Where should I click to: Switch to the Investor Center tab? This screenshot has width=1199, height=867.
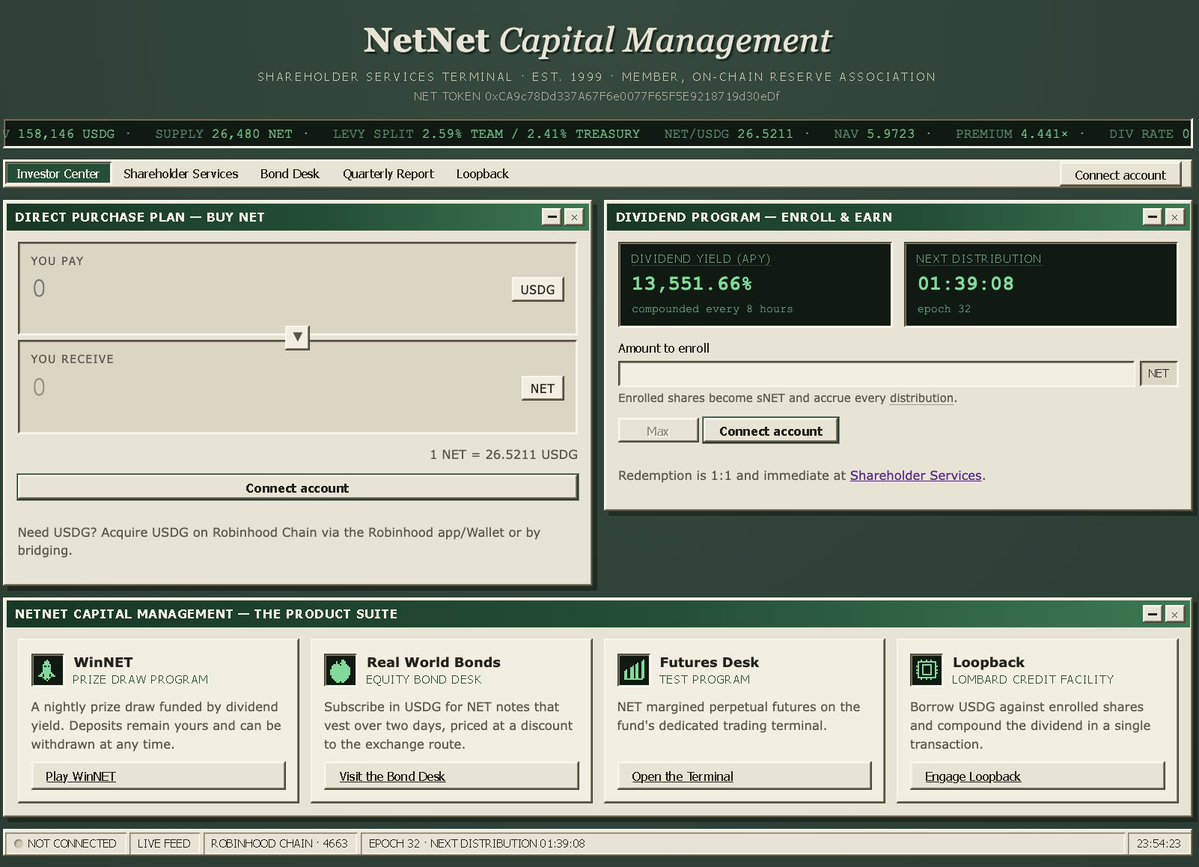(x=58, y=174)
